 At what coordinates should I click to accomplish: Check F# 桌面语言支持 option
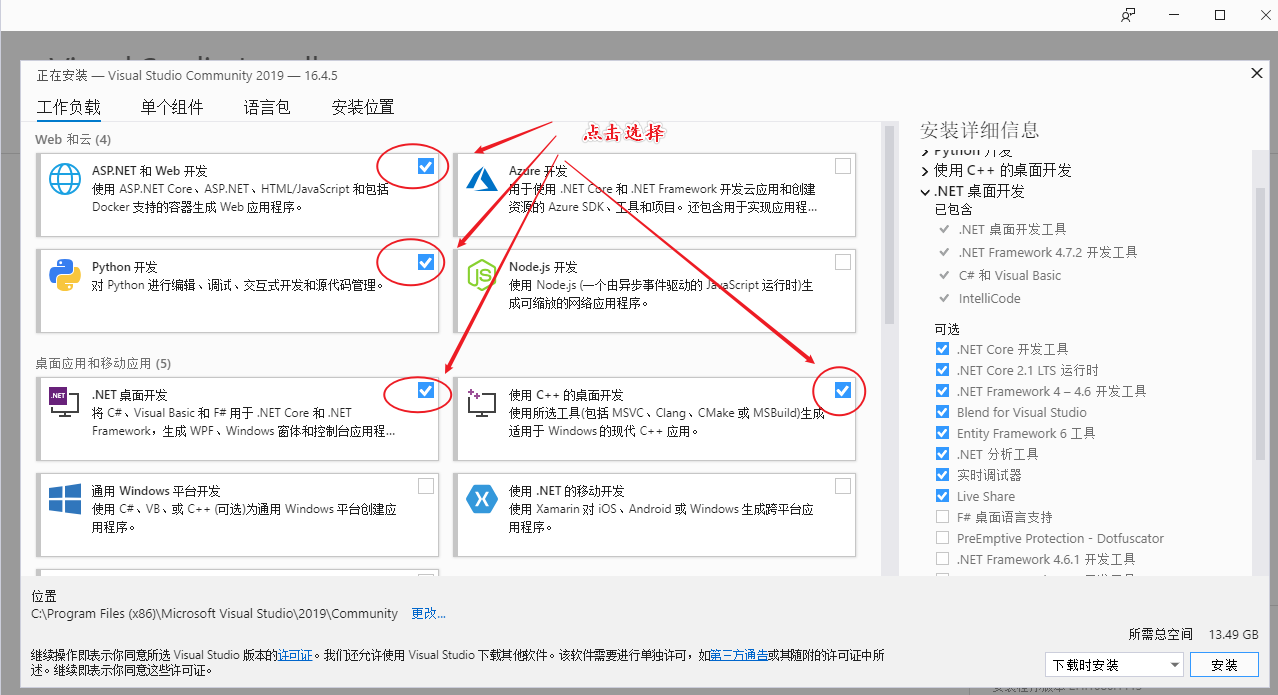[x=941, y=517]
